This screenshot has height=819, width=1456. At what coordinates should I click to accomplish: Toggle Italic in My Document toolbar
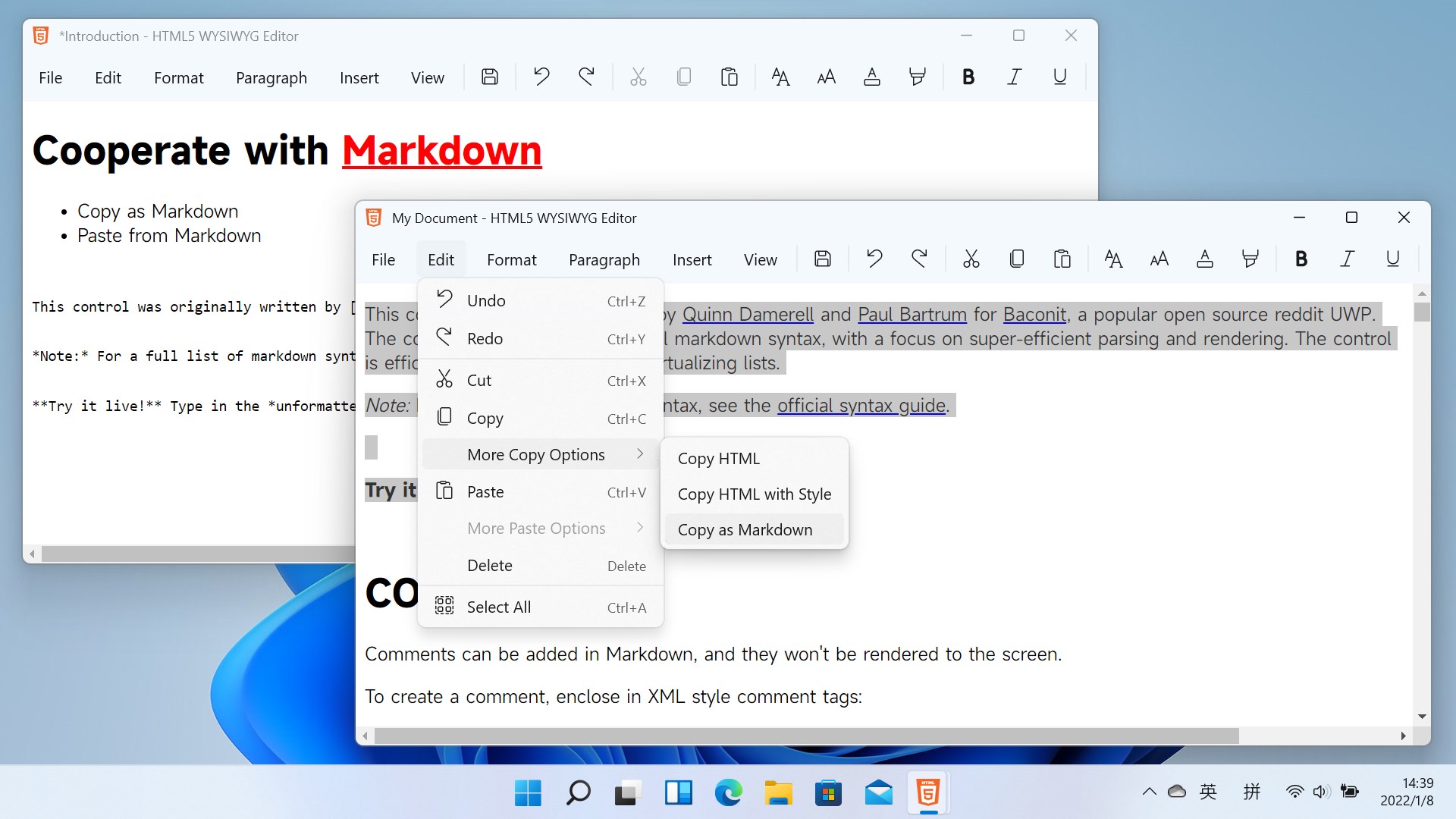(x=1347, y=259)
